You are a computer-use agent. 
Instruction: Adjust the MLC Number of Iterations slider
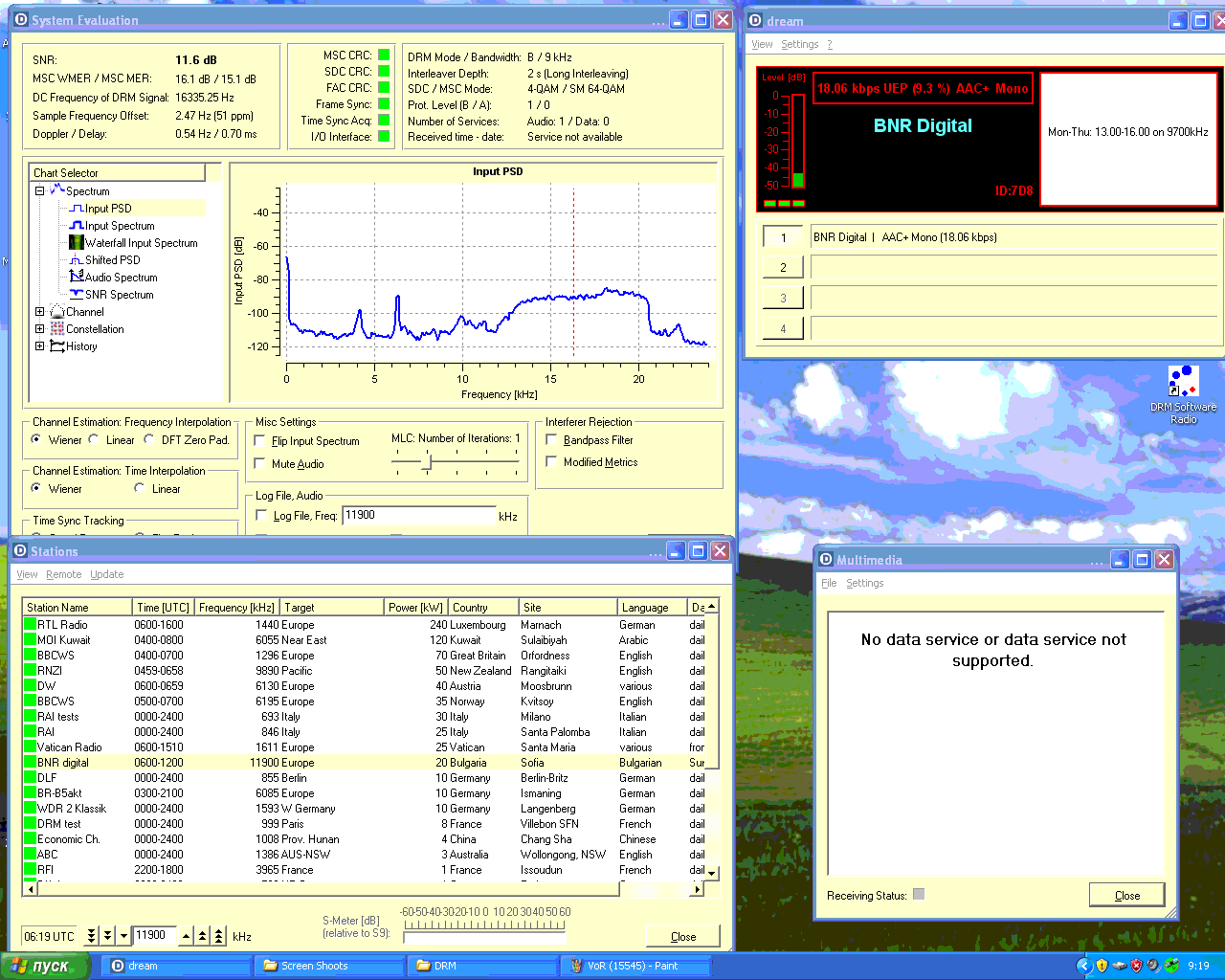pyautogui.click(x=427, y=463)
